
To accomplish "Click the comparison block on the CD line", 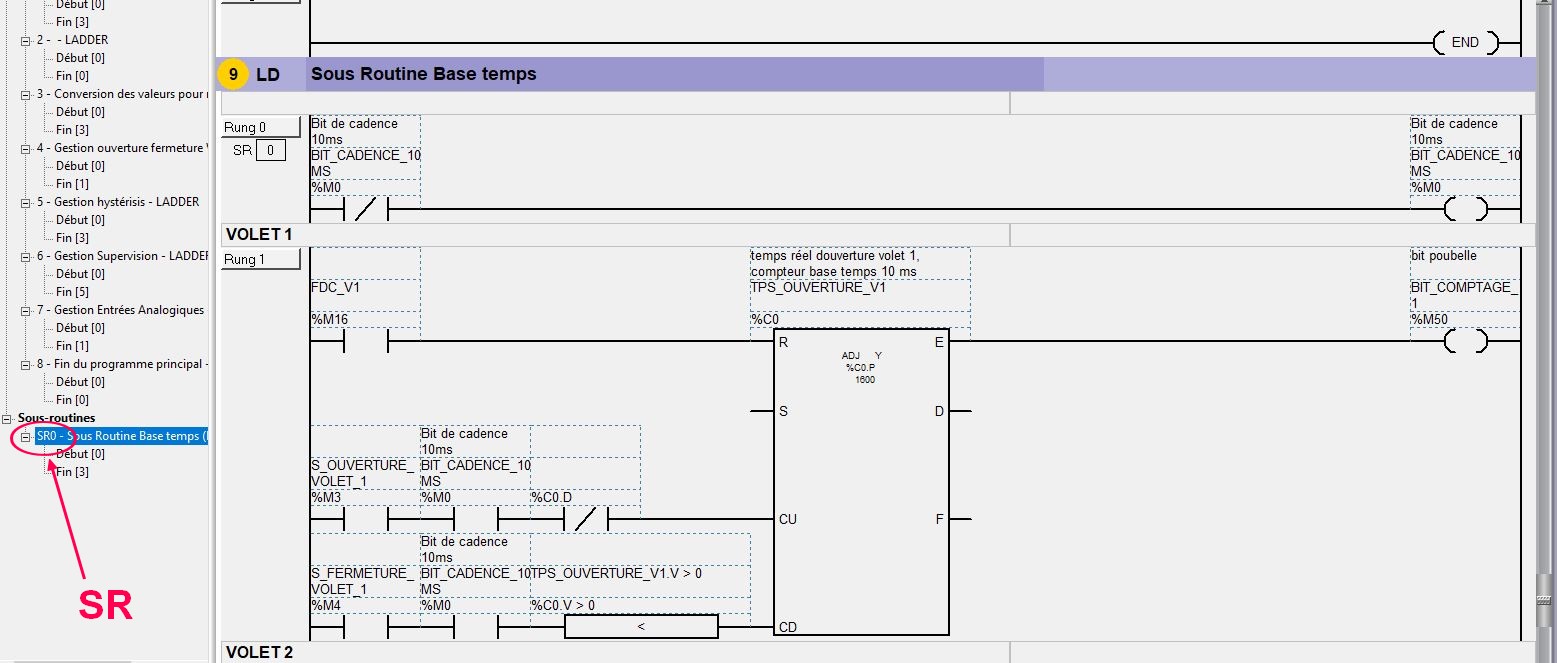I will [x=641, y=627].
